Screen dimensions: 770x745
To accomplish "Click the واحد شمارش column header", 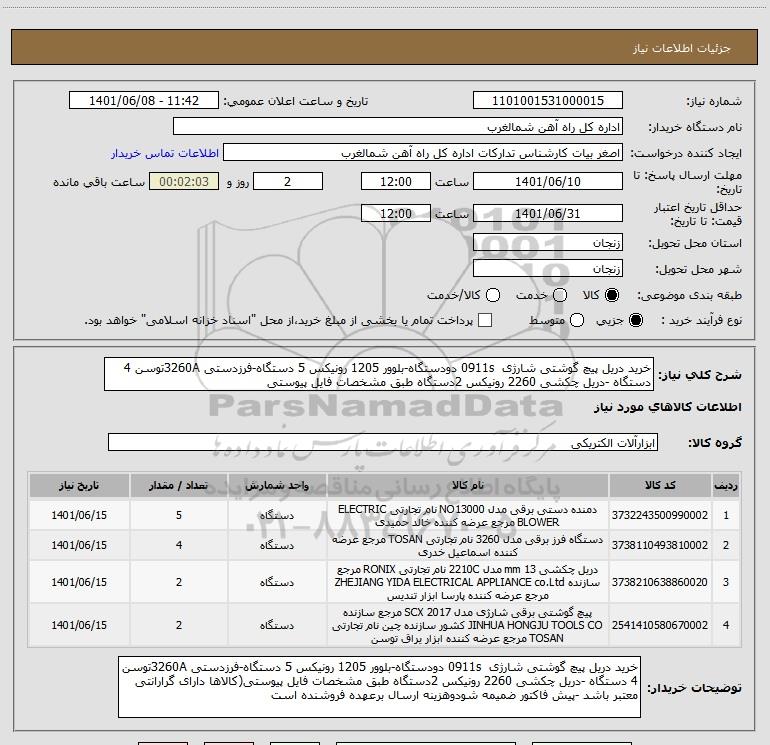I will (x=277, y=485).
